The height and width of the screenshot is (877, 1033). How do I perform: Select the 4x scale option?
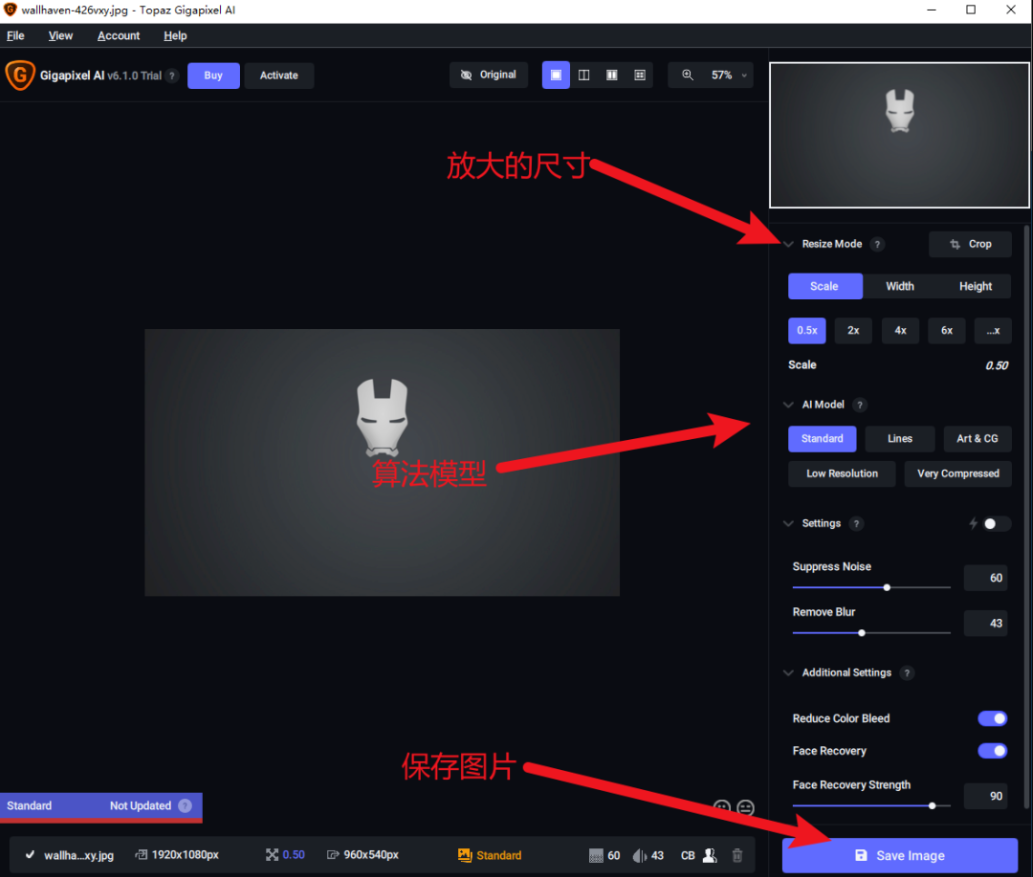pos(900,331)
